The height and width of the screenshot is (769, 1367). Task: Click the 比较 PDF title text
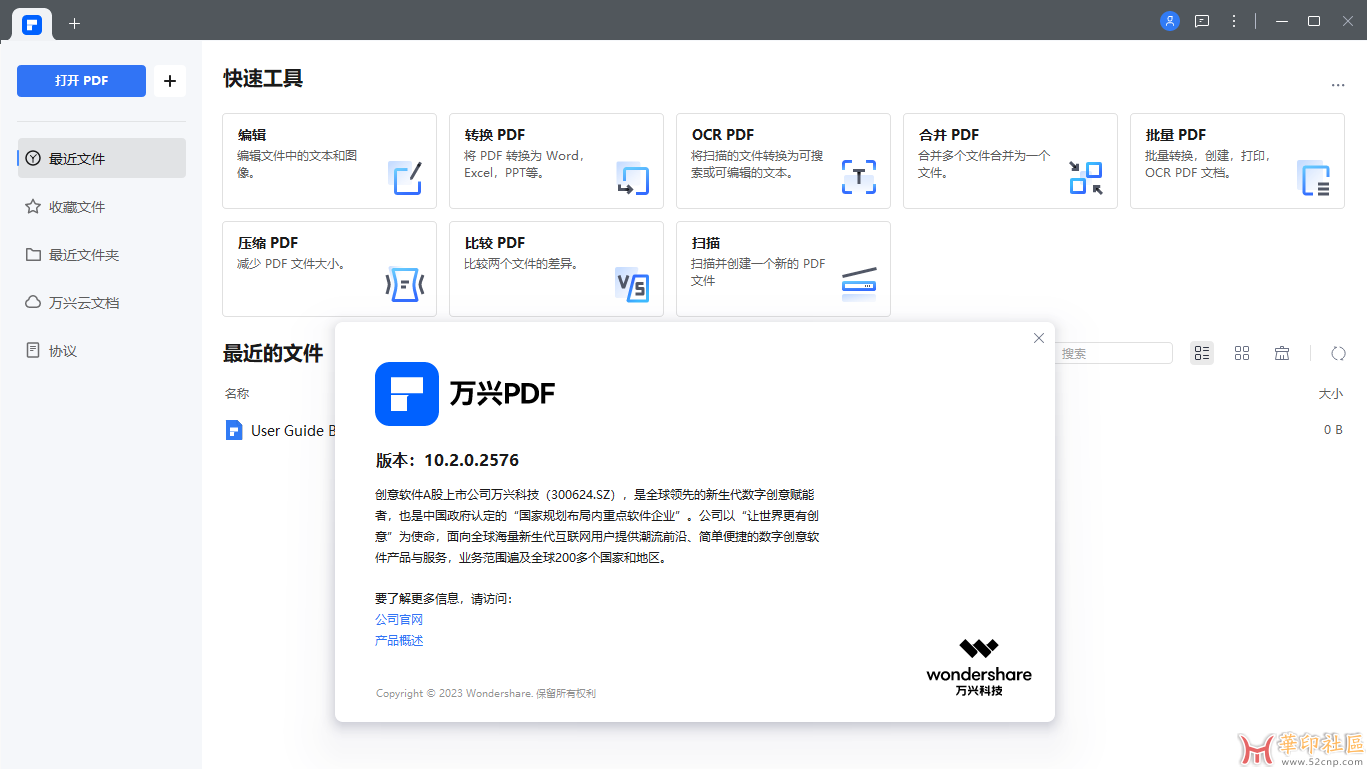click(495, 243)
